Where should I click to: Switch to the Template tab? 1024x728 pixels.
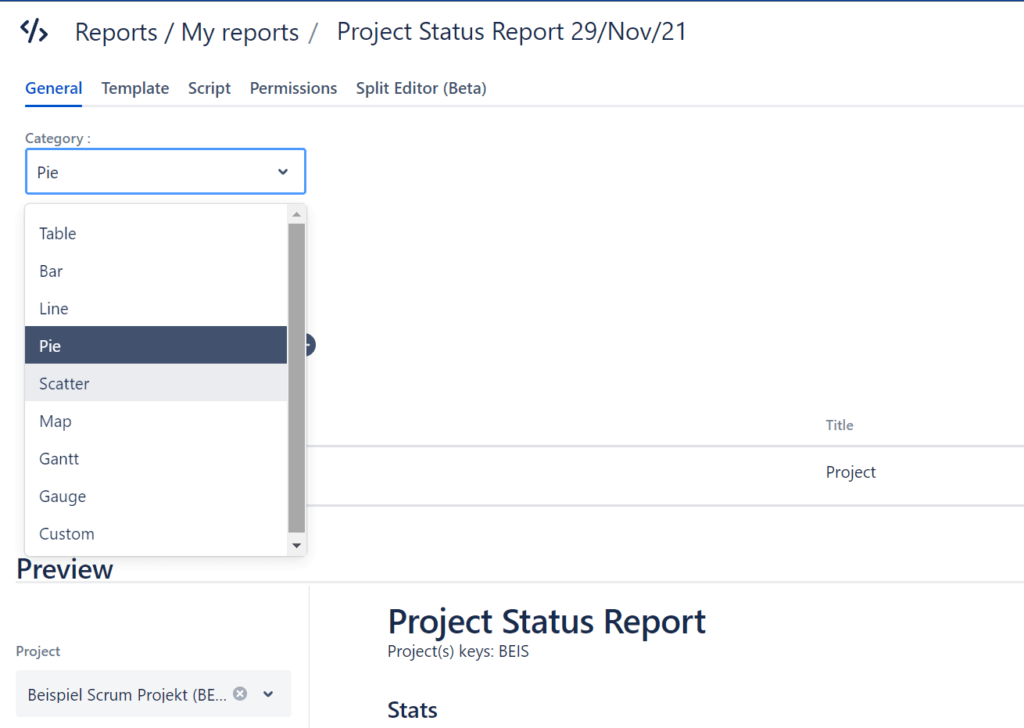pos(135,88)
